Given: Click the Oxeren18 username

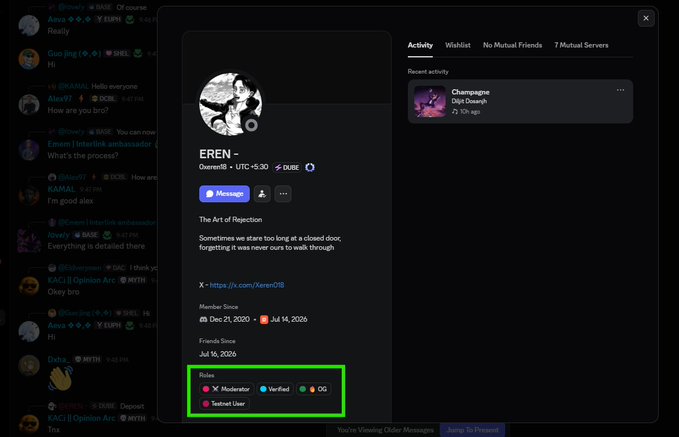Looking at the screenshot, I should tap(213, 167).
